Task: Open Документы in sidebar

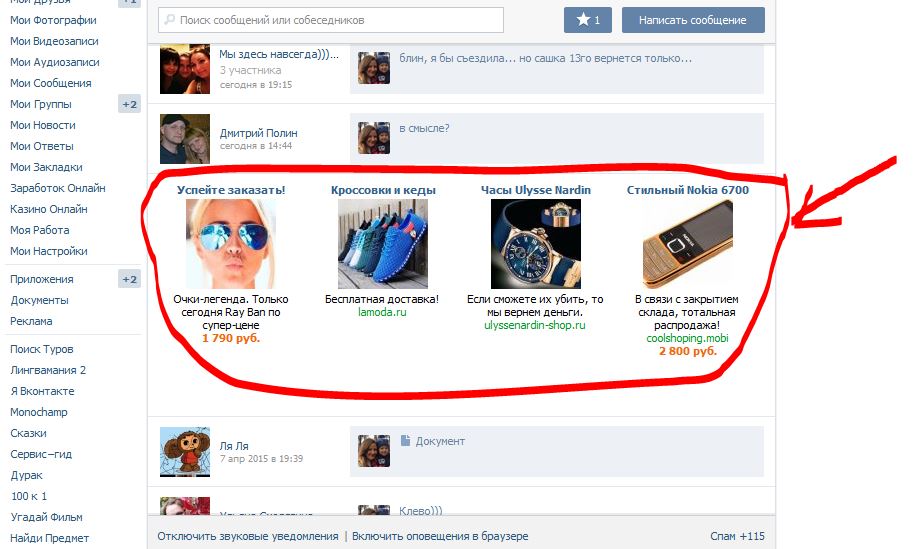Action: [39, 300]
